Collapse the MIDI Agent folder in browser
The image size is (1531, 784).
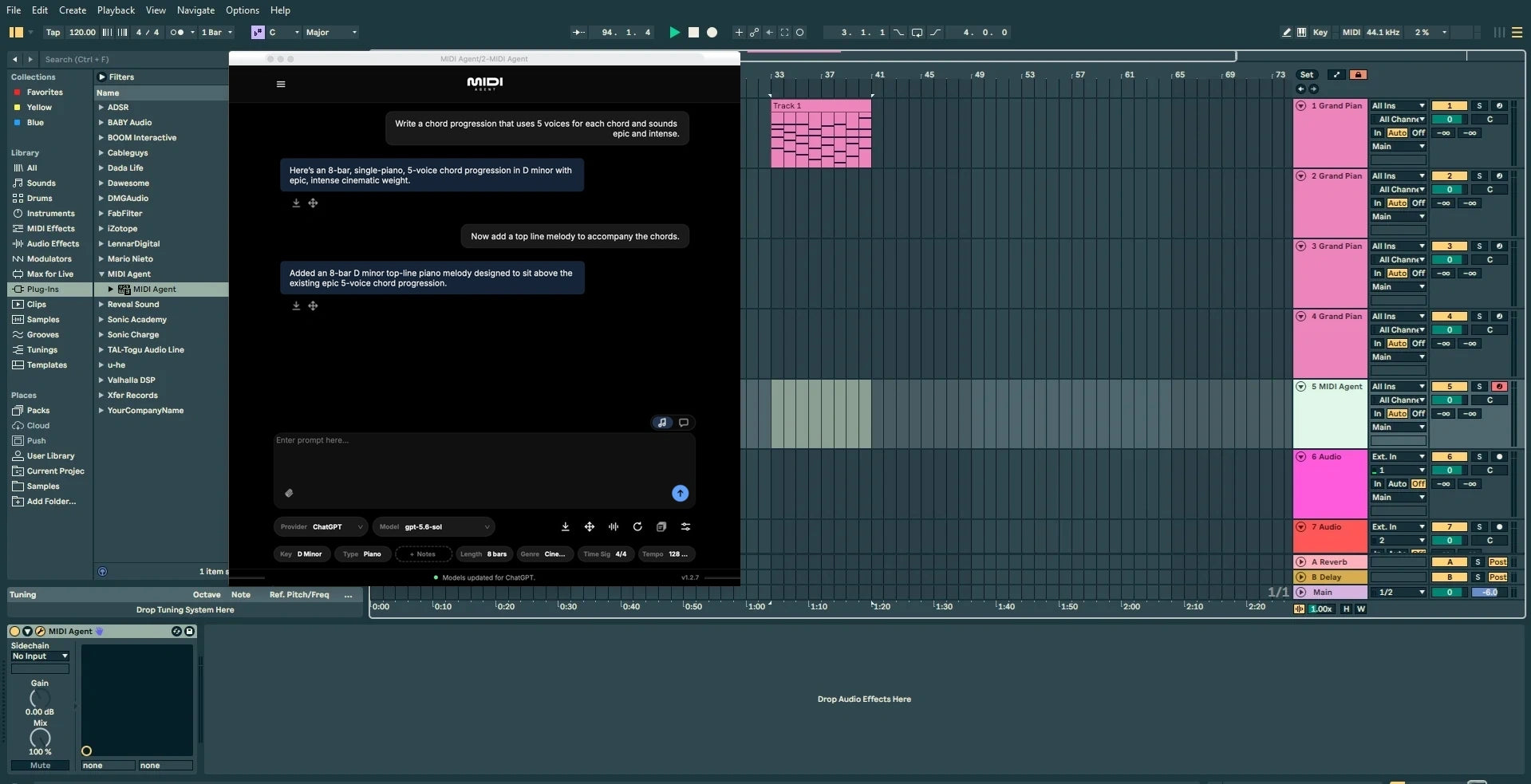101,274
